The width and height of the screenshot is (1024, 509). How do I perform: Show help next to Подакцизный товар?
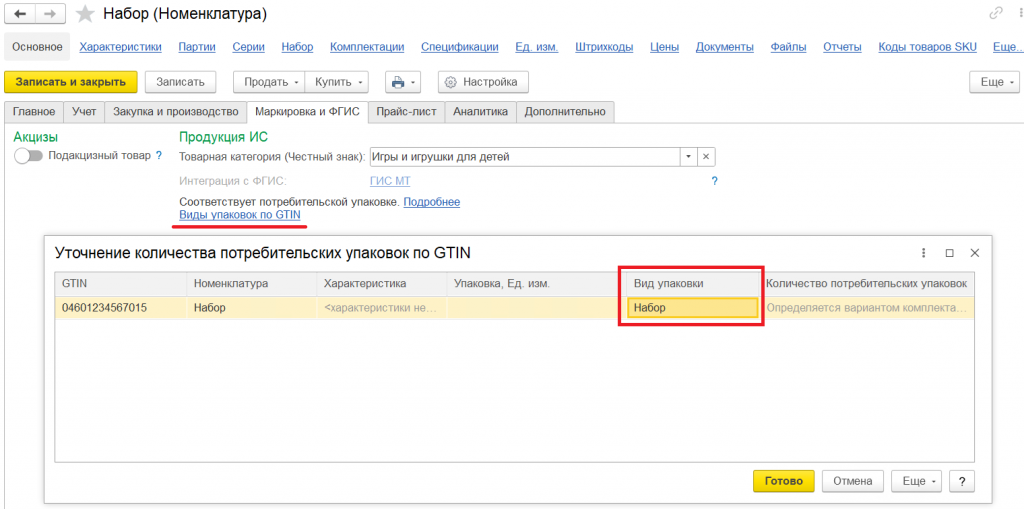[x=158, y=156]
